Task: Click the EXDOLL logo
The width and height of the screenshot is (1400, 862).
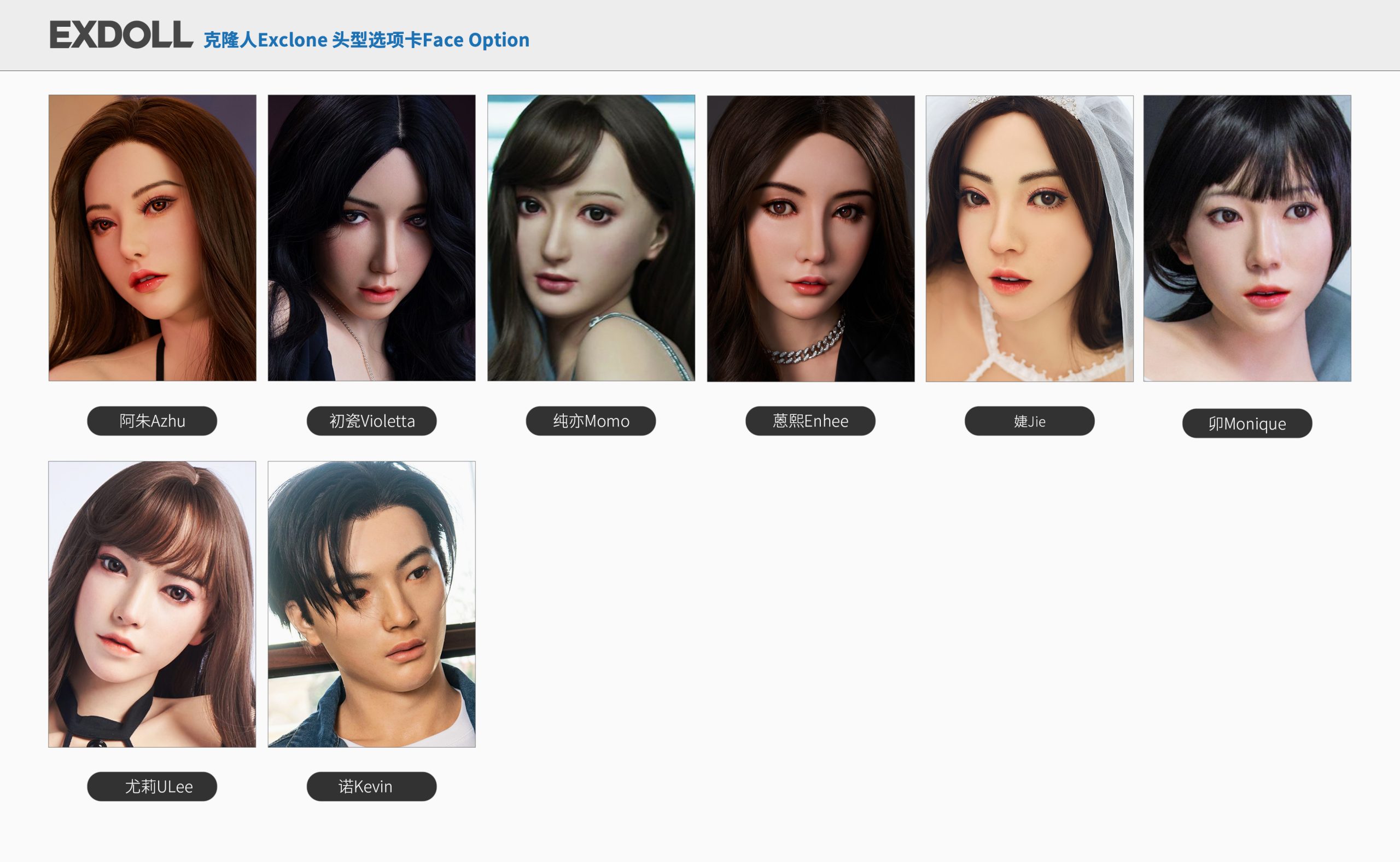Action: [121, 35]
